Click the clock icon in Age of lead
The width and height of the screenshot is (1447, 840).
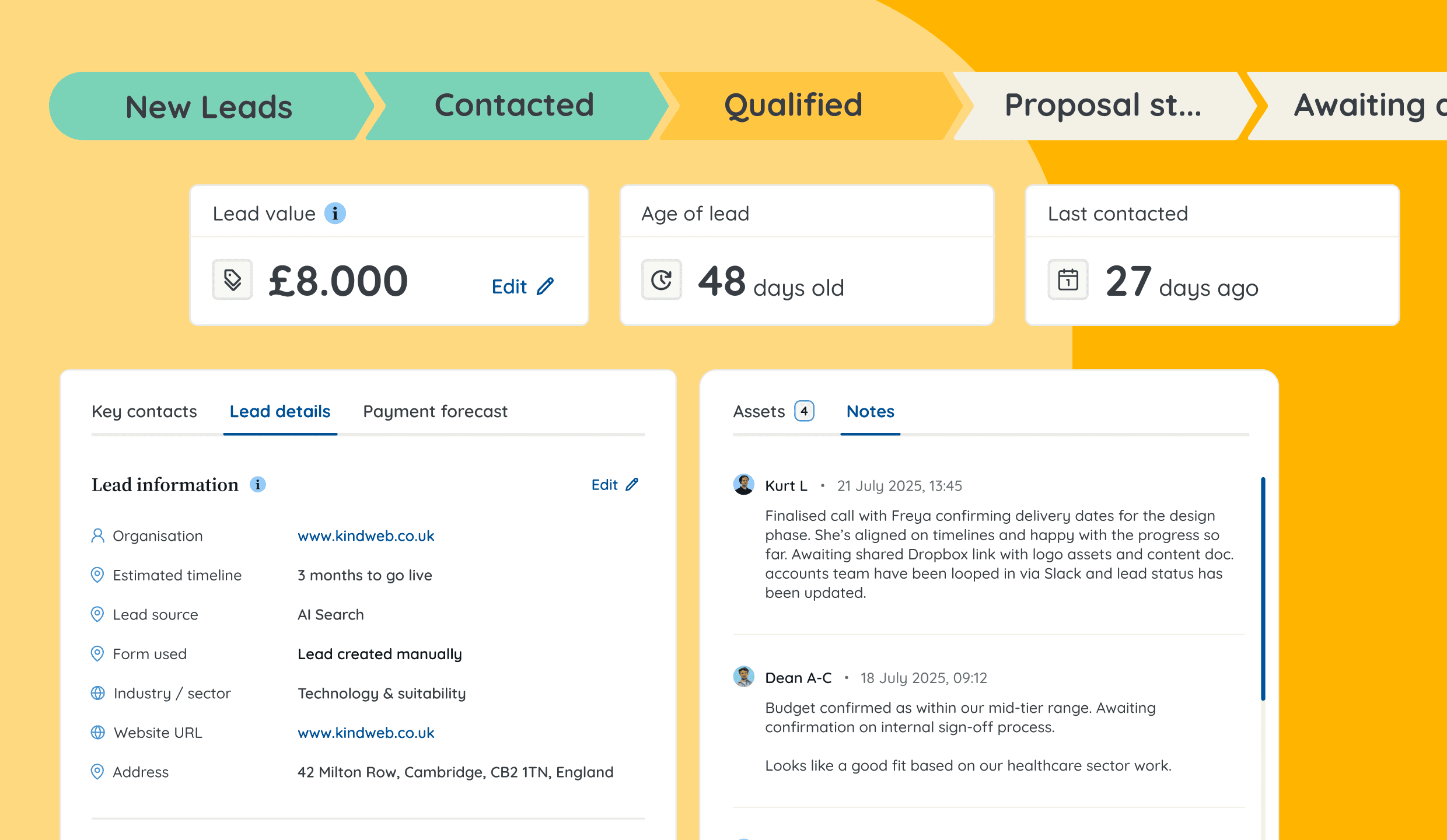pyautogui.click(x=661, y=280)
